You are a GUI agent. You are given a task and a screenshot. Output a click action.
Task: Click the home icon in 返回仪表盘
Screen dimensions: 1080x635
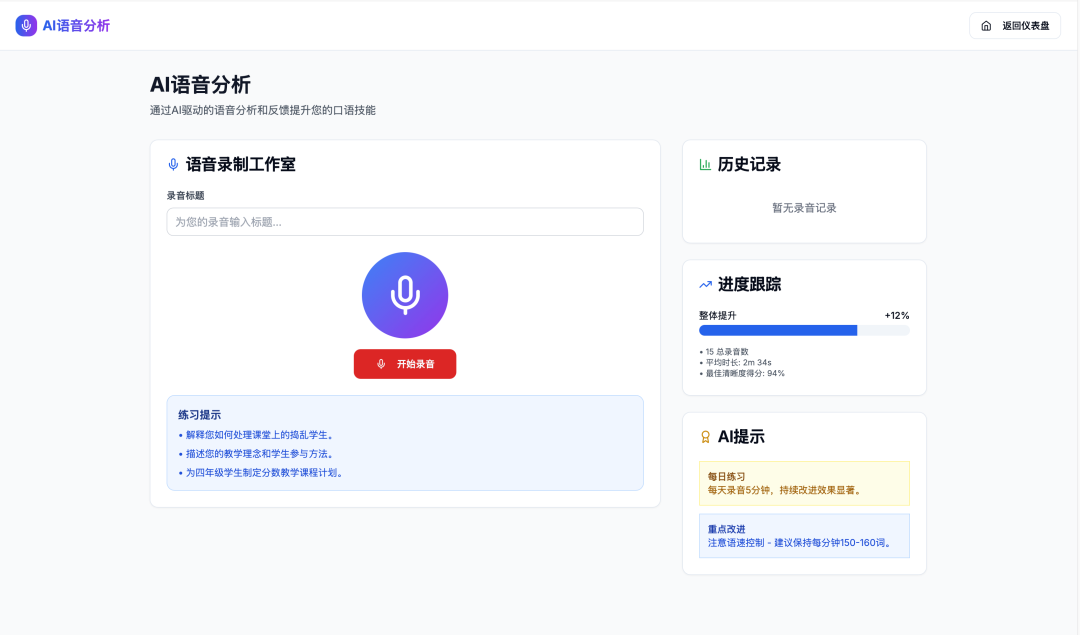pyautogui.click(x=986, y=26)
